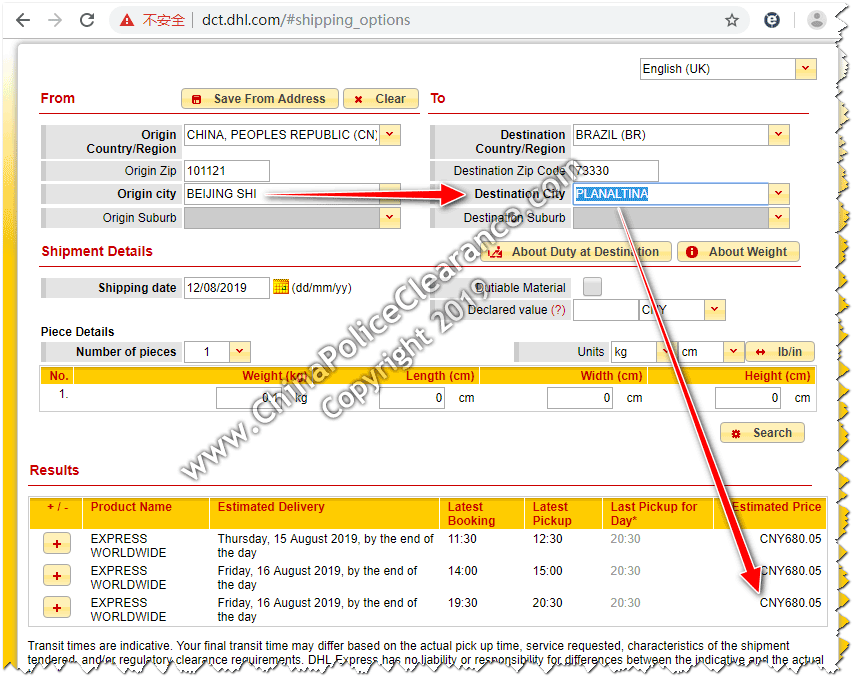Tick the Dutiable Material checkbox

[x=592, y=286]
